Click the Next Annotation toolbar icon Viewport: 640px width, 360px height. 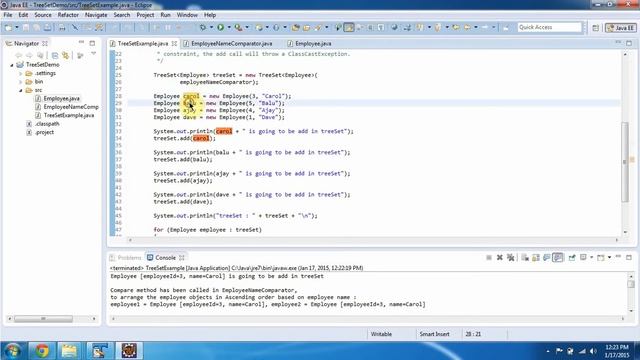coord(419,27)
